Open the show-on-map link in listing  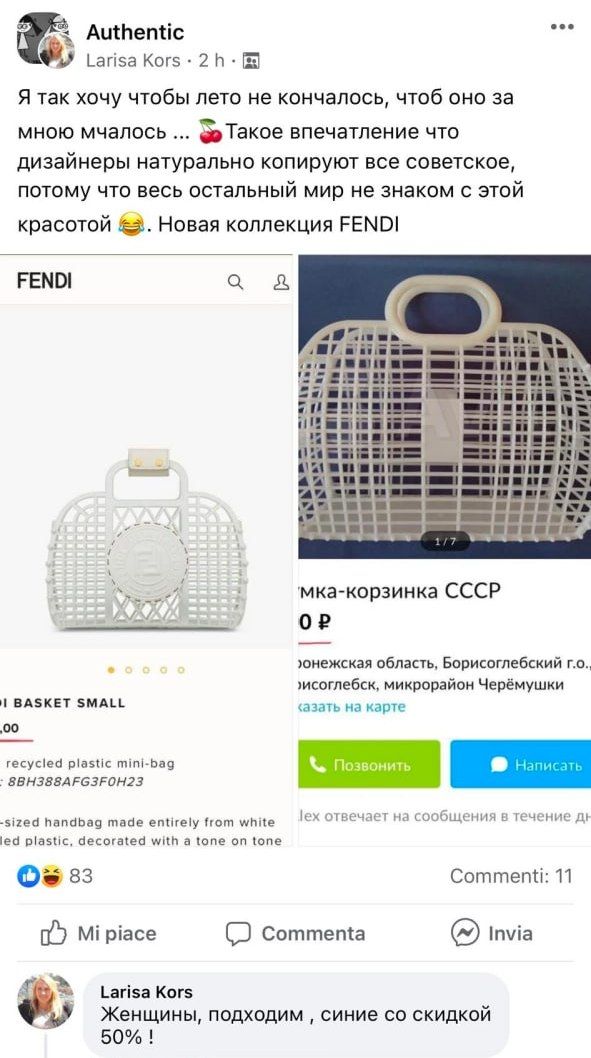pyautogui.click(x=351, y=706)
